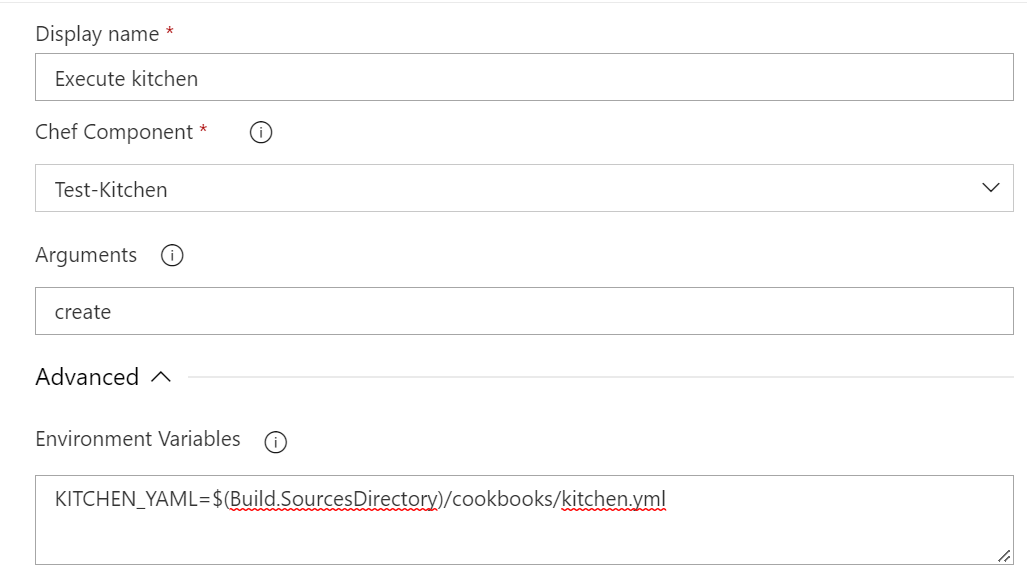This screenshot has width=1027, height=567.
Task: Click the Arguments field label
Action: click(x=86, y=255)
